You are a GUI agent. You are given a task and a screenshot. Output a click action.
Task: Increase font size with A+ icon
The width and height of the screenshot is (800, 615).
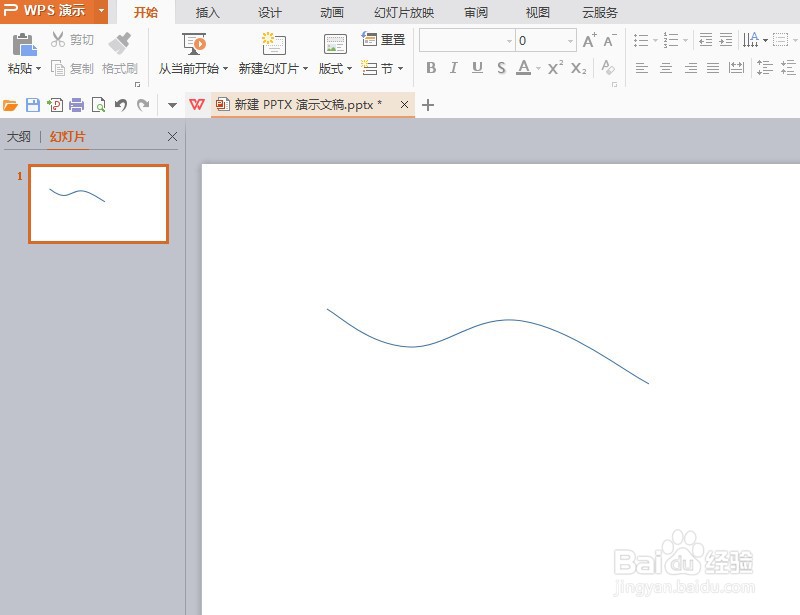pyautogui.click(x=589, y=40)
